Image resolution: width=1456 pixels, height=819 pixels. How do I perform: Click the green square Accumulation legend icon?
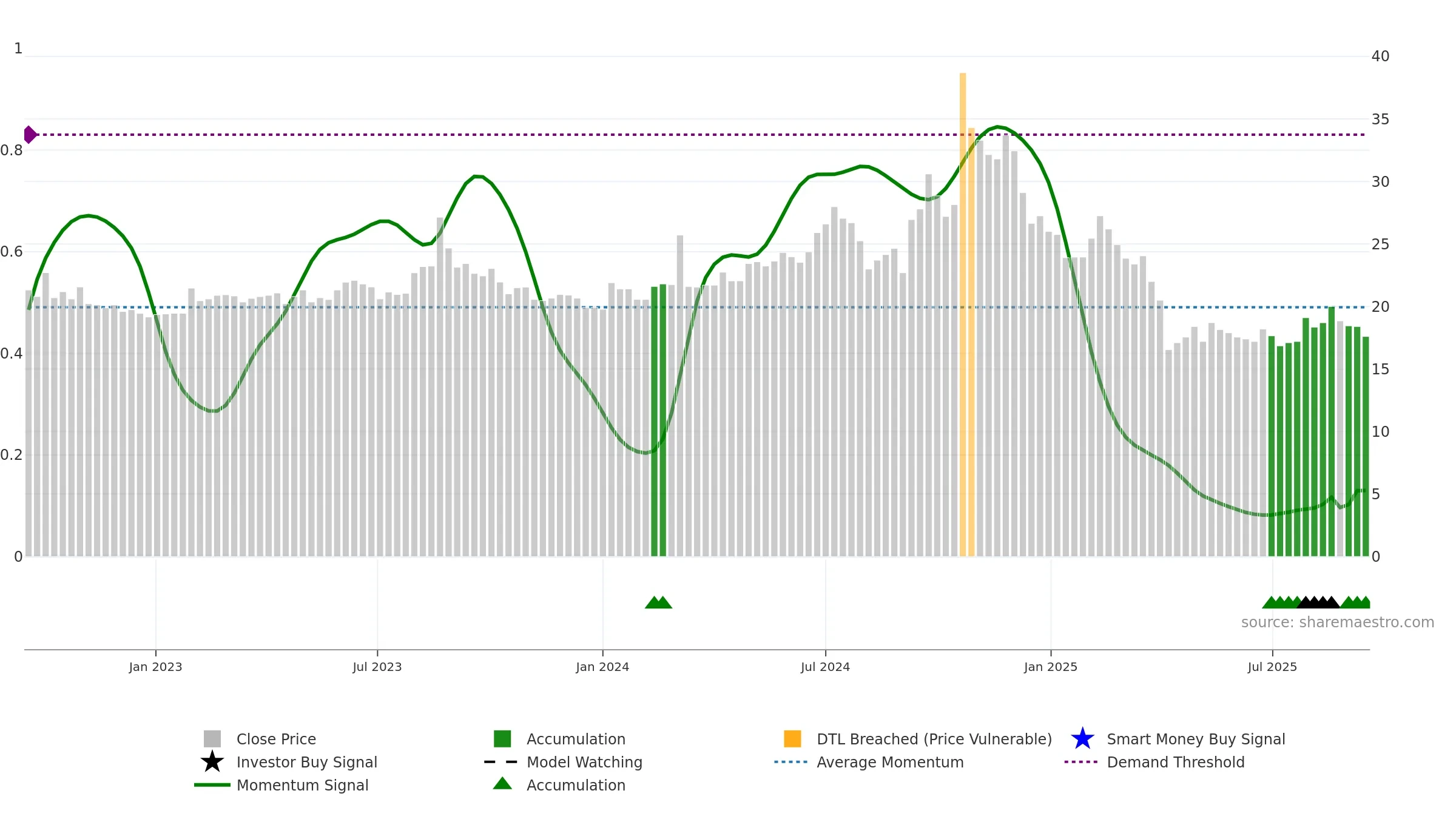pos(502,739)
